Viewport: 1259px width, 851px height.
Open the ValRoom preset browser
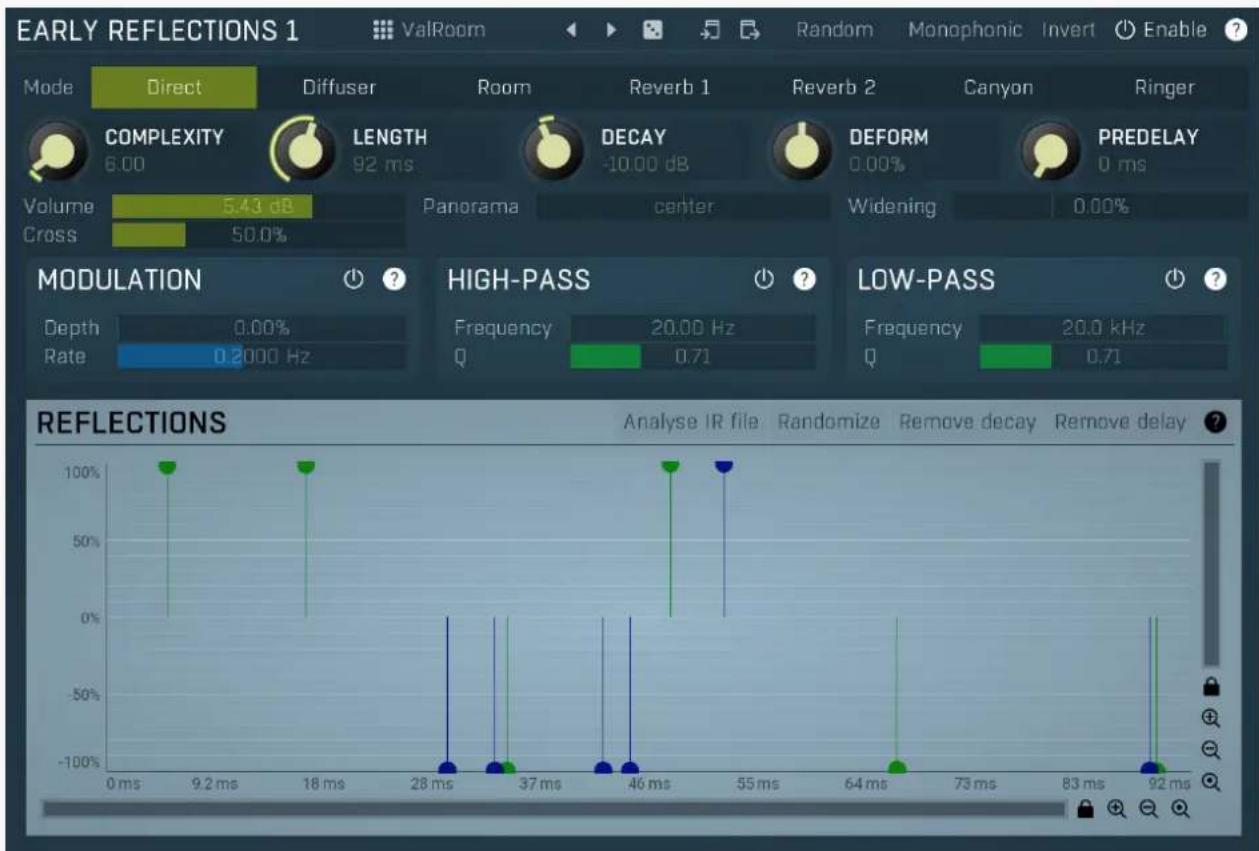(x=428, y=30)
